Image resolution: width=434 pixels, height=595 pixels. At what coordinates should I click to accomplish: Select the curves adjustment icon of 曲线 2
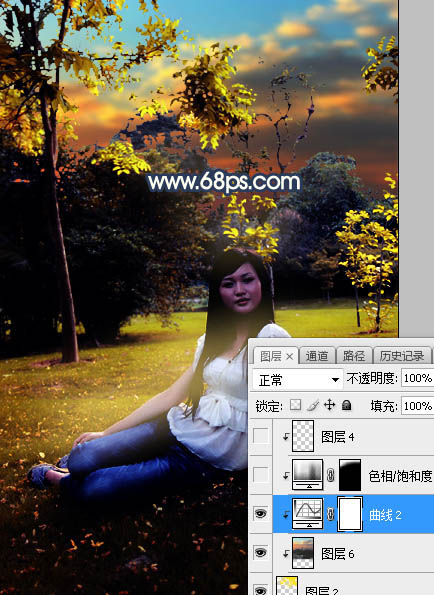[x=308, y=513]
